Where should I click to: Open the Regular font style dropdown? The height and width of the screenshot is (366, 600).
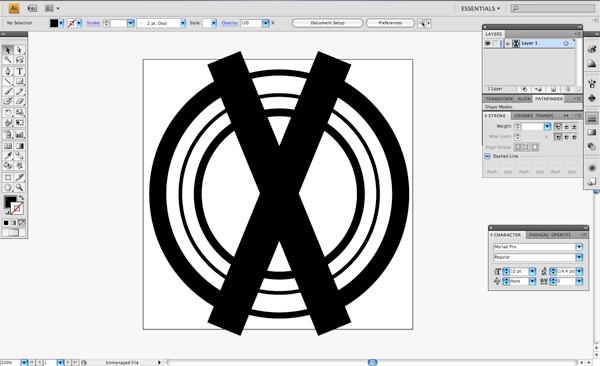click(x=579, y=257)
